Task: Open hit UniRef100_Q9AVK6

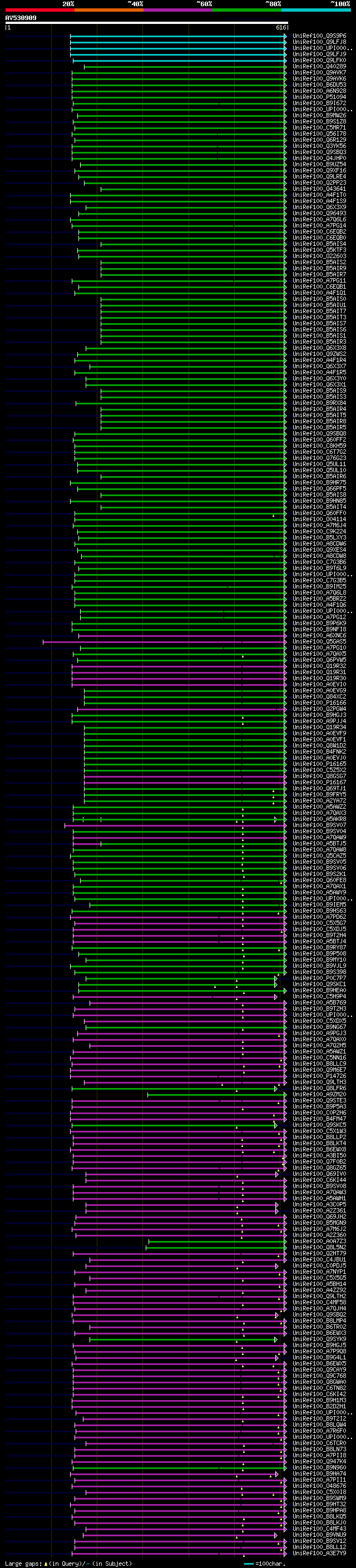Action: coord(319,78)
